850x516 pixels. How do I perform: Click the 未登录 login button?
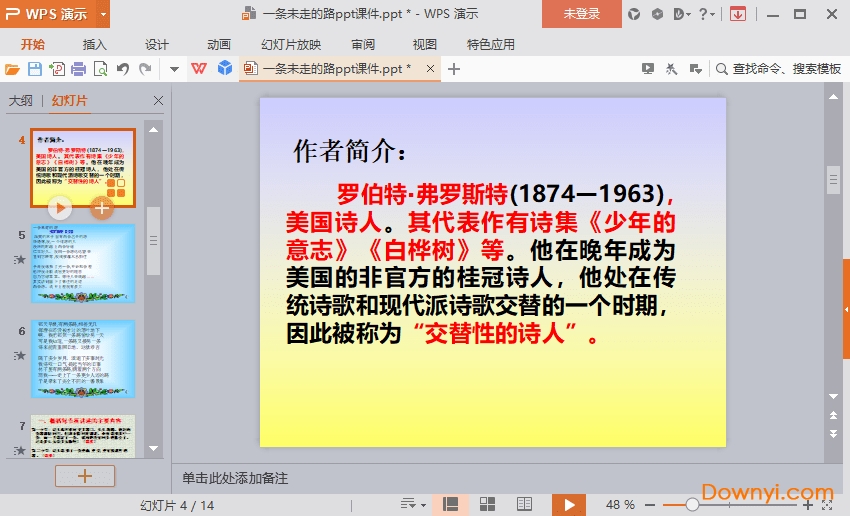tap(582, 14)
